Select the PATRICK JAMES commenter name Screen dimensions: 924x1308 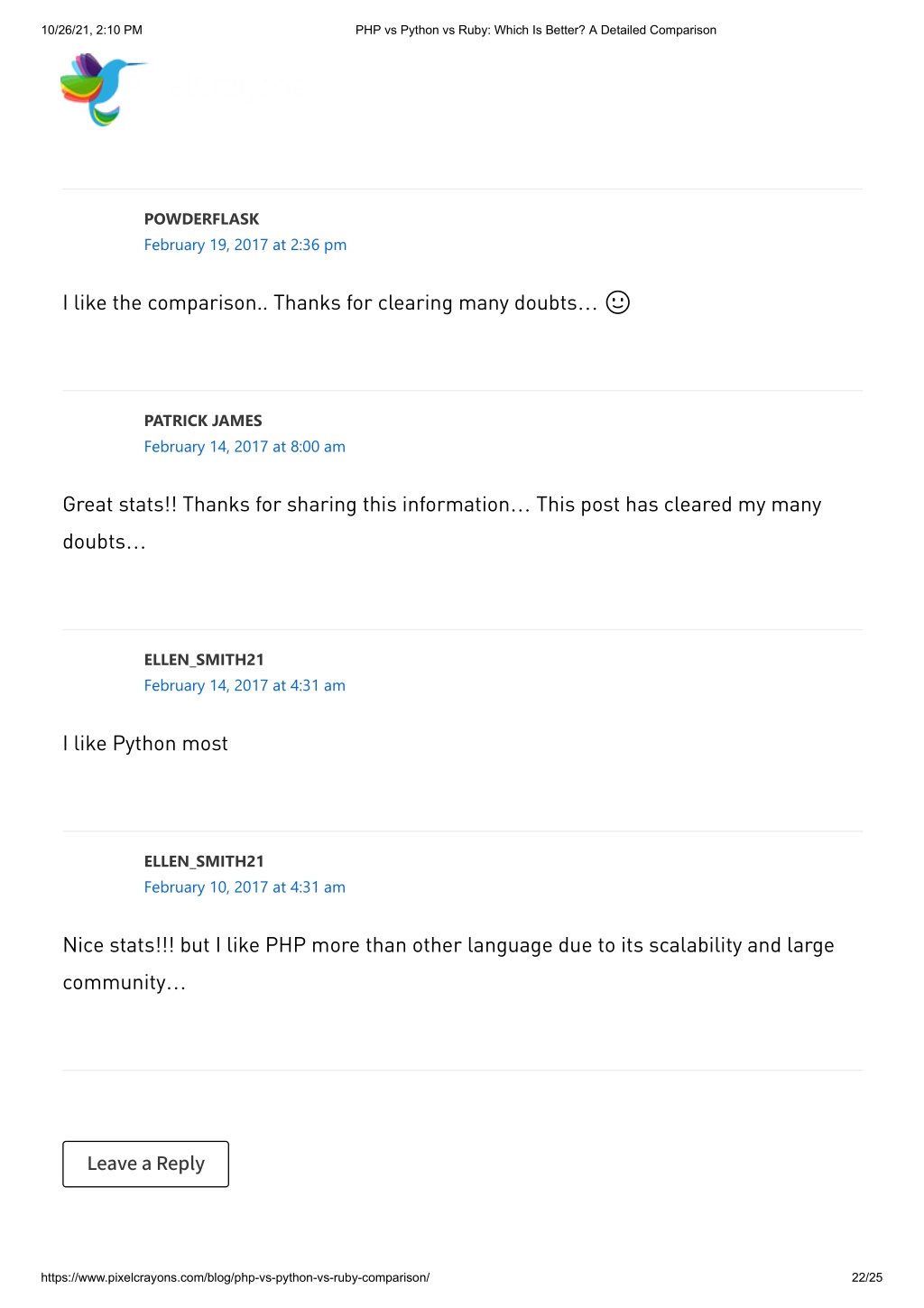click(x=203, y=421)
